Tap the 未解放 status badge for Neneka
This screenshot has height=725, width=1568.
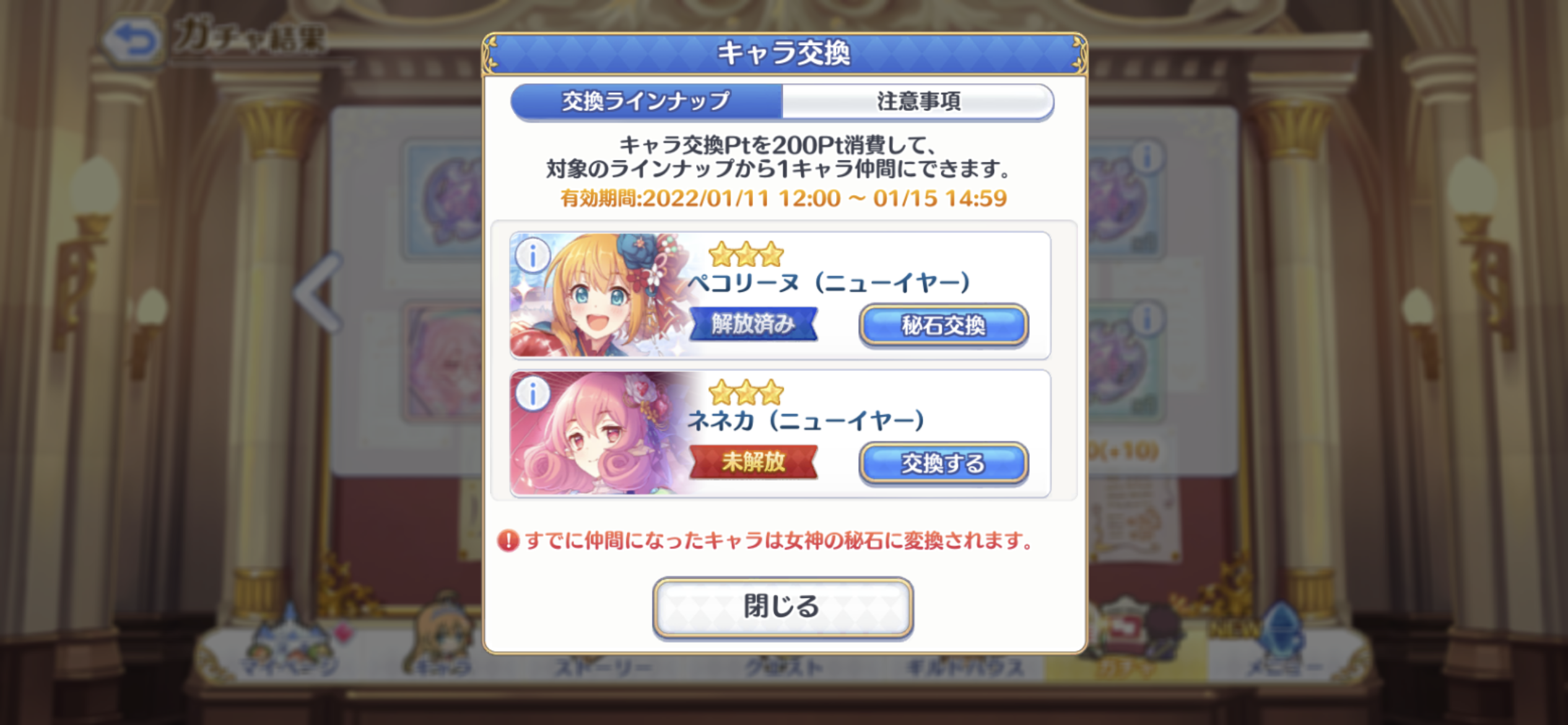753,462
